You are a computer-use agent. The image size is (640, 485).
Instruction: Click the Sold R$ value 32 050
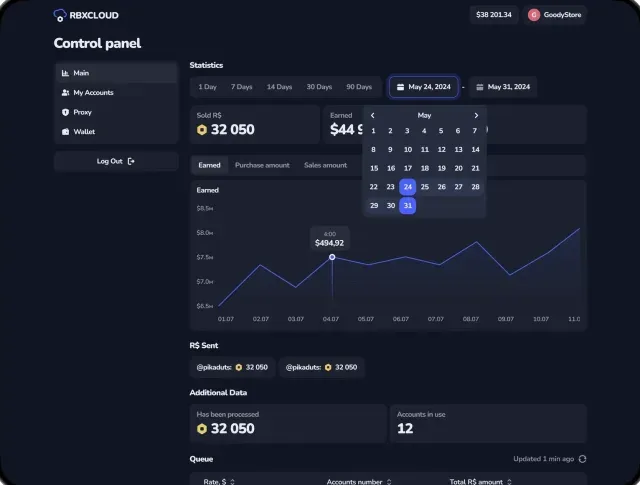click(233, 130)
